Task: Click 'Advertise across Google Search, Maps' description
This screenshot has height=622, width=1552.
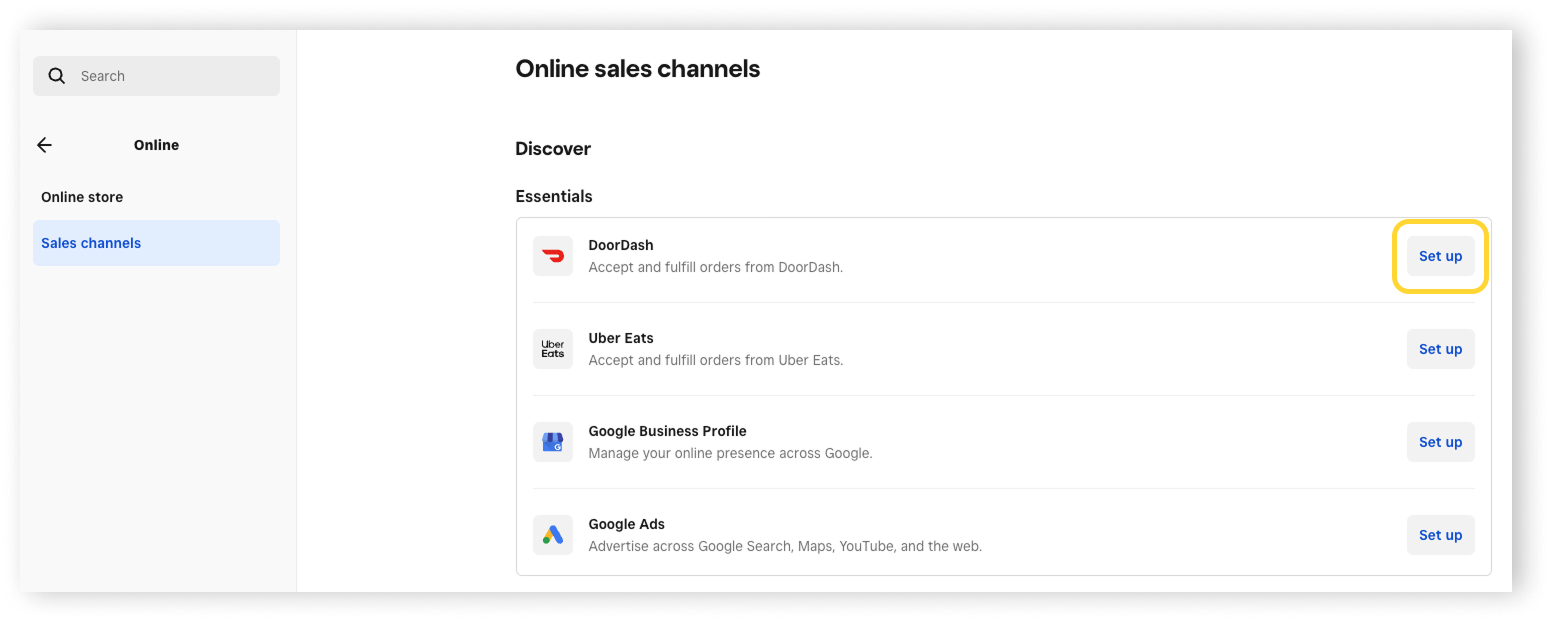Action: 785,546
